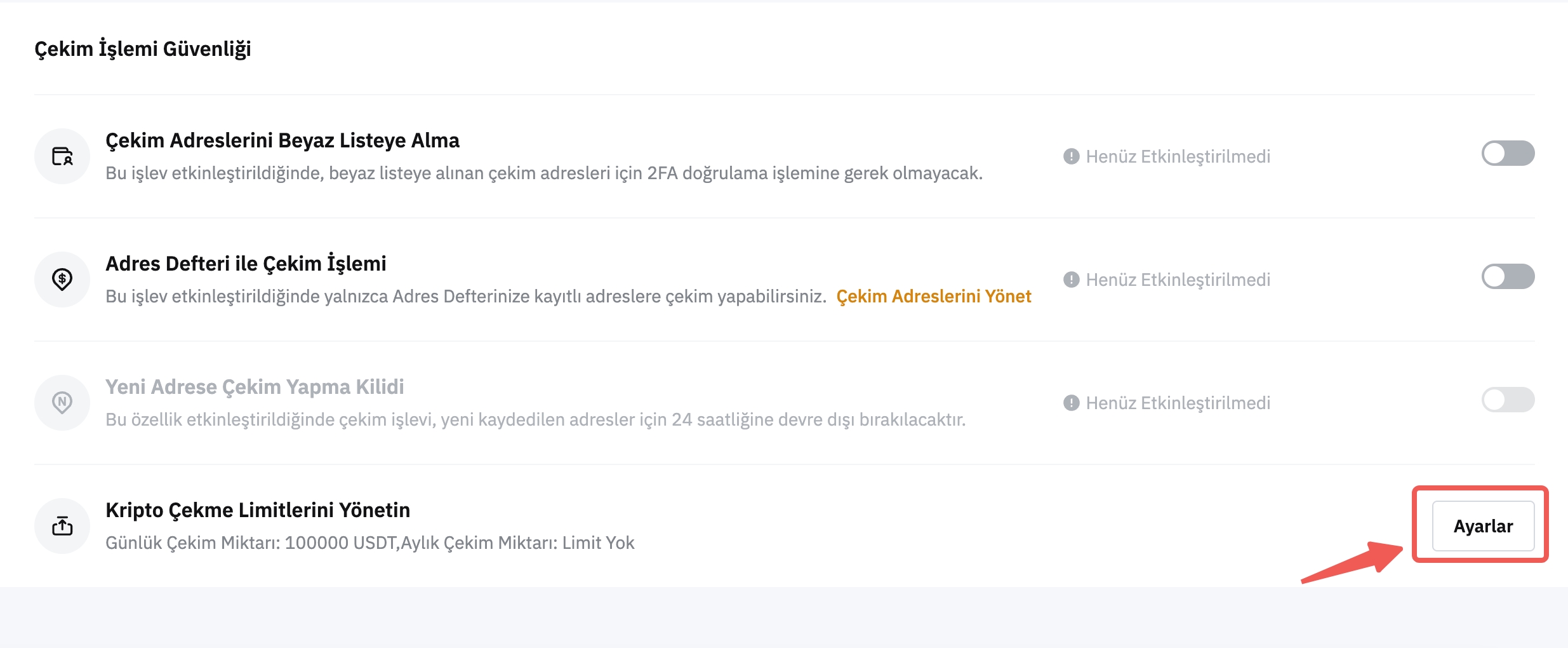This screenshot has height=648, width=1568.
Task: Click the whitelist withdrawal addresses wallet icon
Action: pos(62,156)
